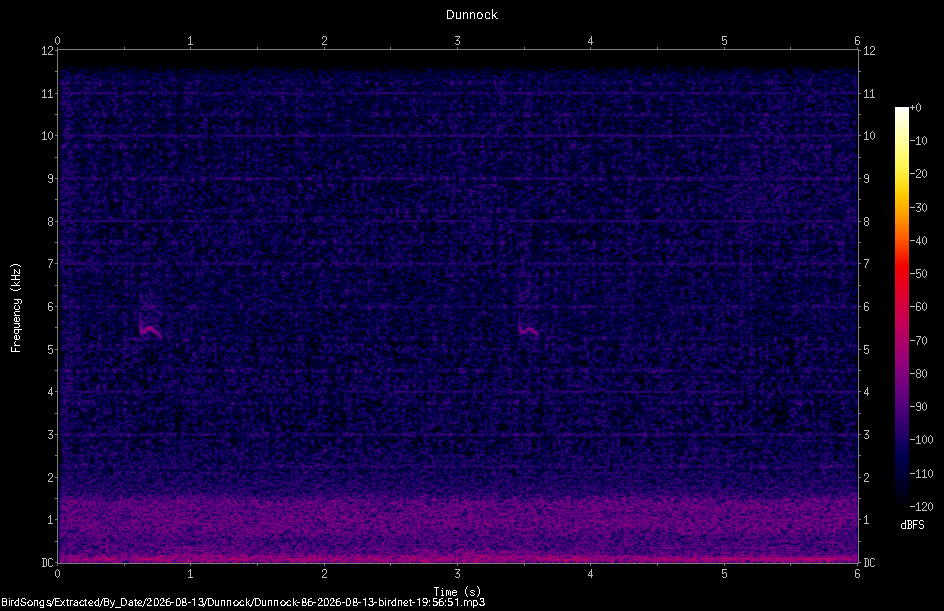This screenshot has height=611, width=944.
Task: Click the -50 label on the color scale
Action: click(x=918, y=274)
